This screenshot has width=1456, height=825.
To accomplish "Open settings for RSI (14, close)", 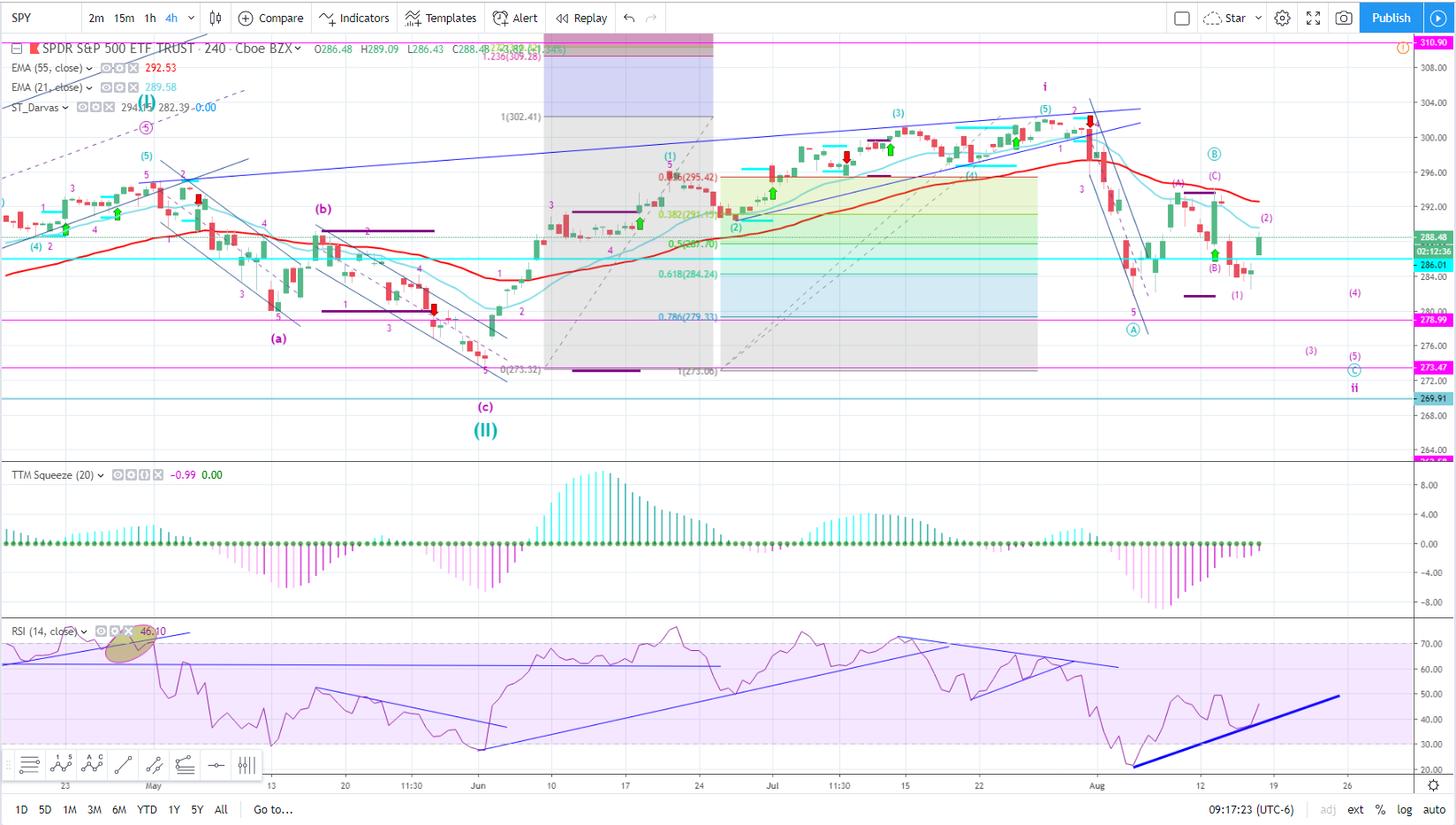I will [115, 632].
